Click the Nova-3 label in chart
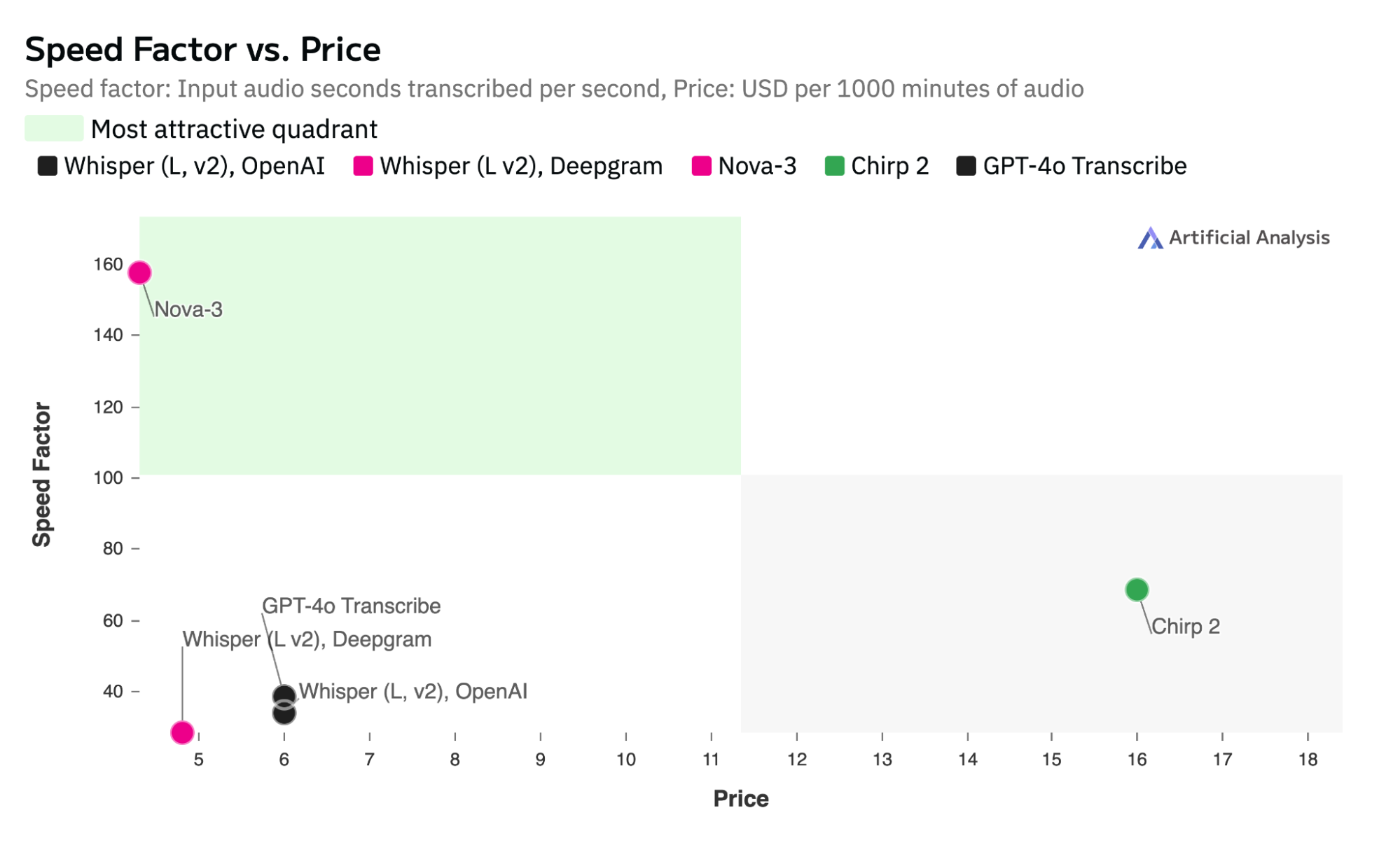 click(x=188, y=309)
